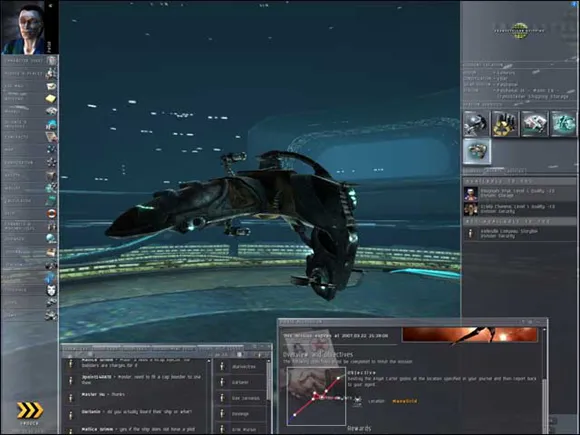Click the white mask icon in sidebar

51,290
